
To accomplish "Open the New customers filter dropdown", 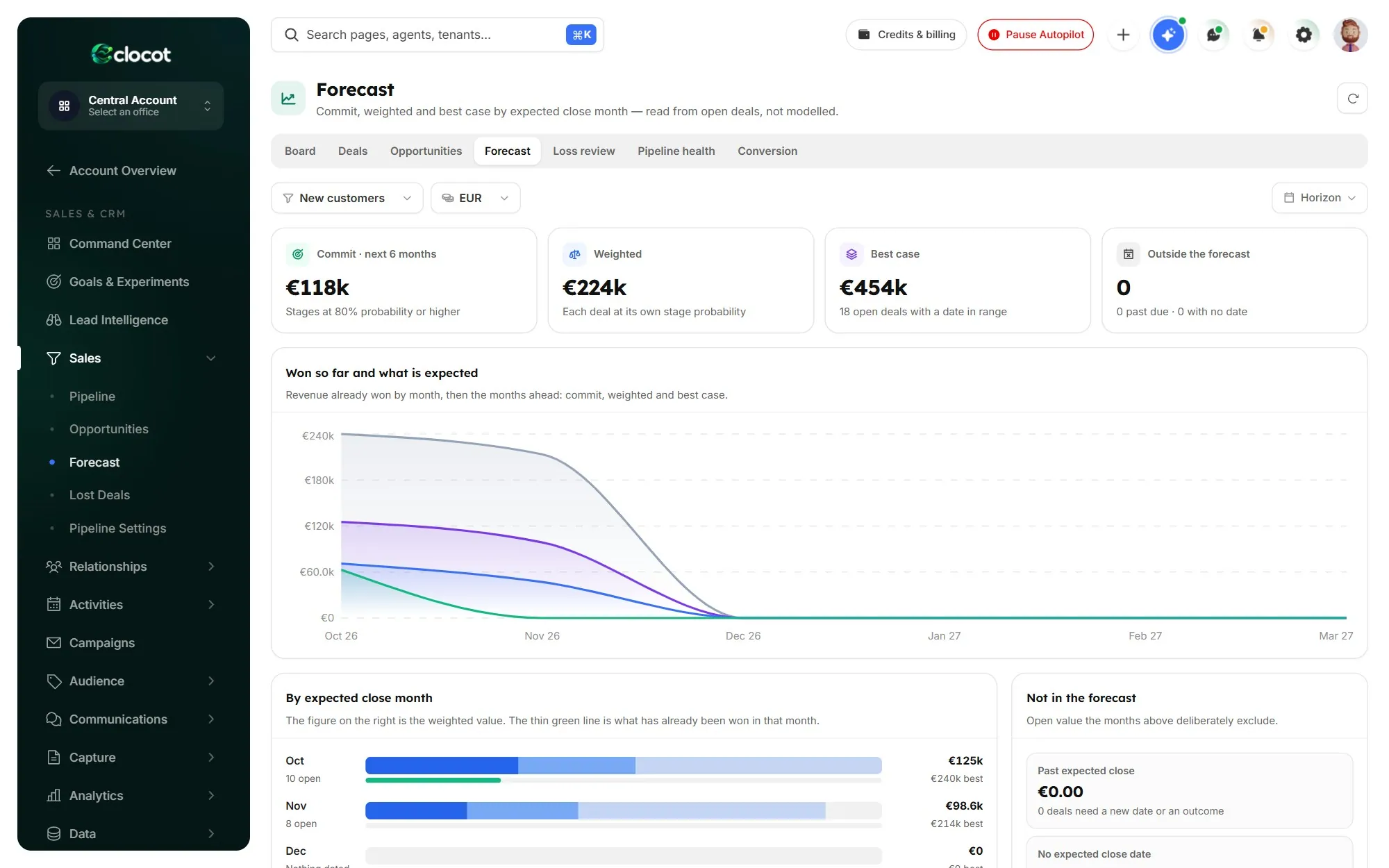I will click(x=347, y=198).
